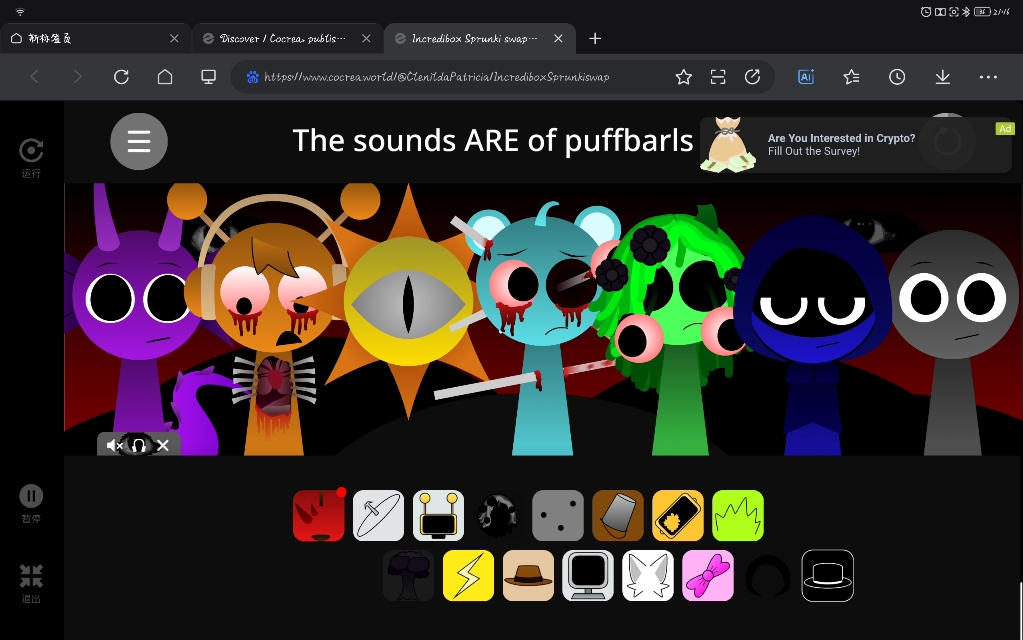
Task: Pick the white satellite dish icon
Action: (378, 515)
